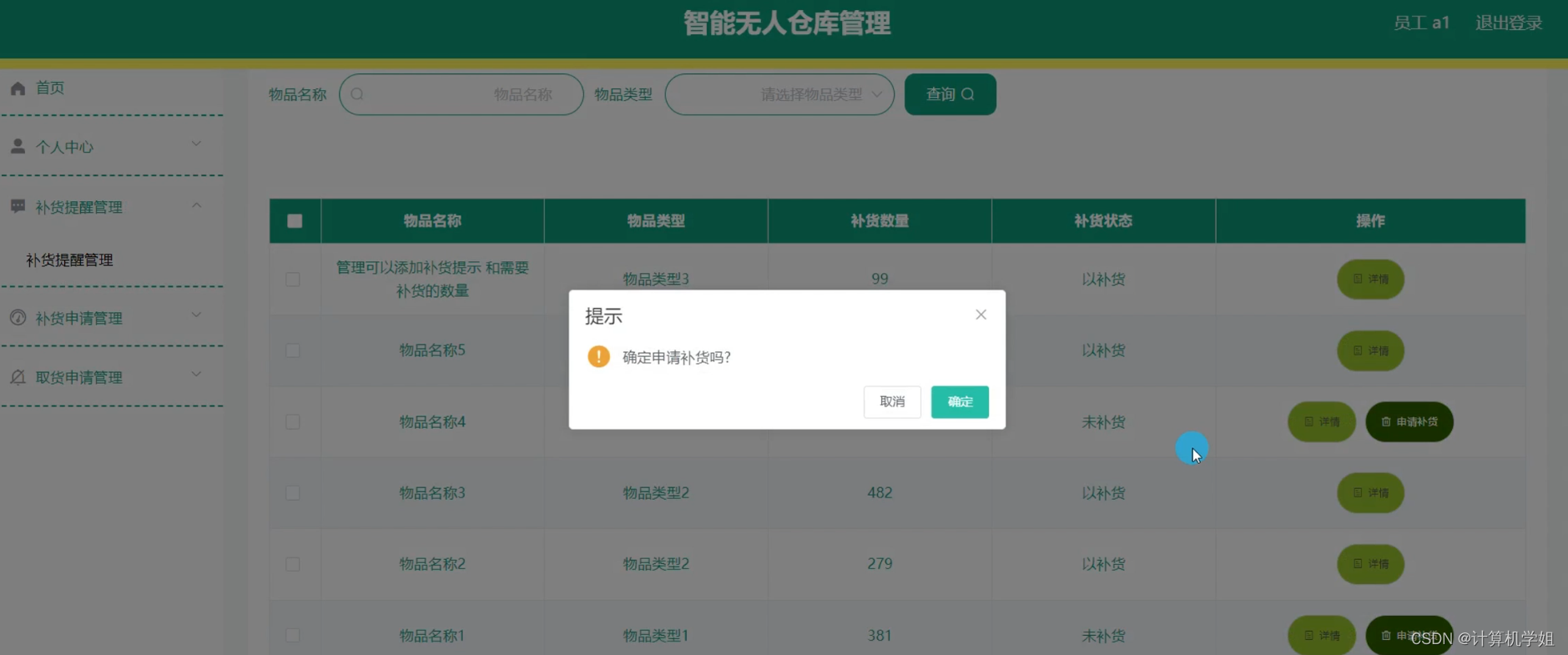This screenshot has height=655, width=1568.
Task: Check the row for 管理可以添加补货提示
Action: click(293, 279)
